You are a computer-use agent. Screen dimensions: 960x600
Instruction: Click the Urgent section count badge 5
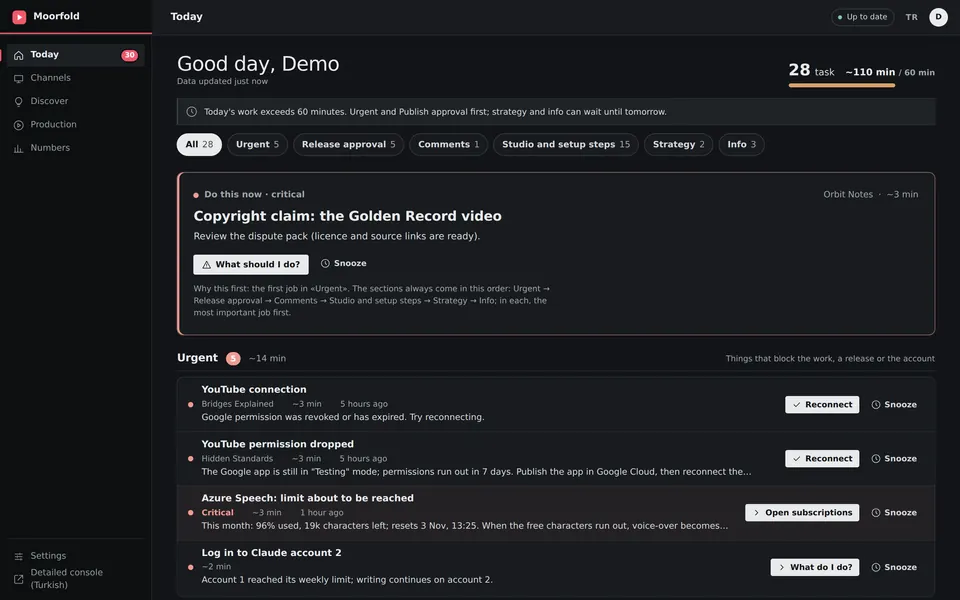[x=233, y=358]
